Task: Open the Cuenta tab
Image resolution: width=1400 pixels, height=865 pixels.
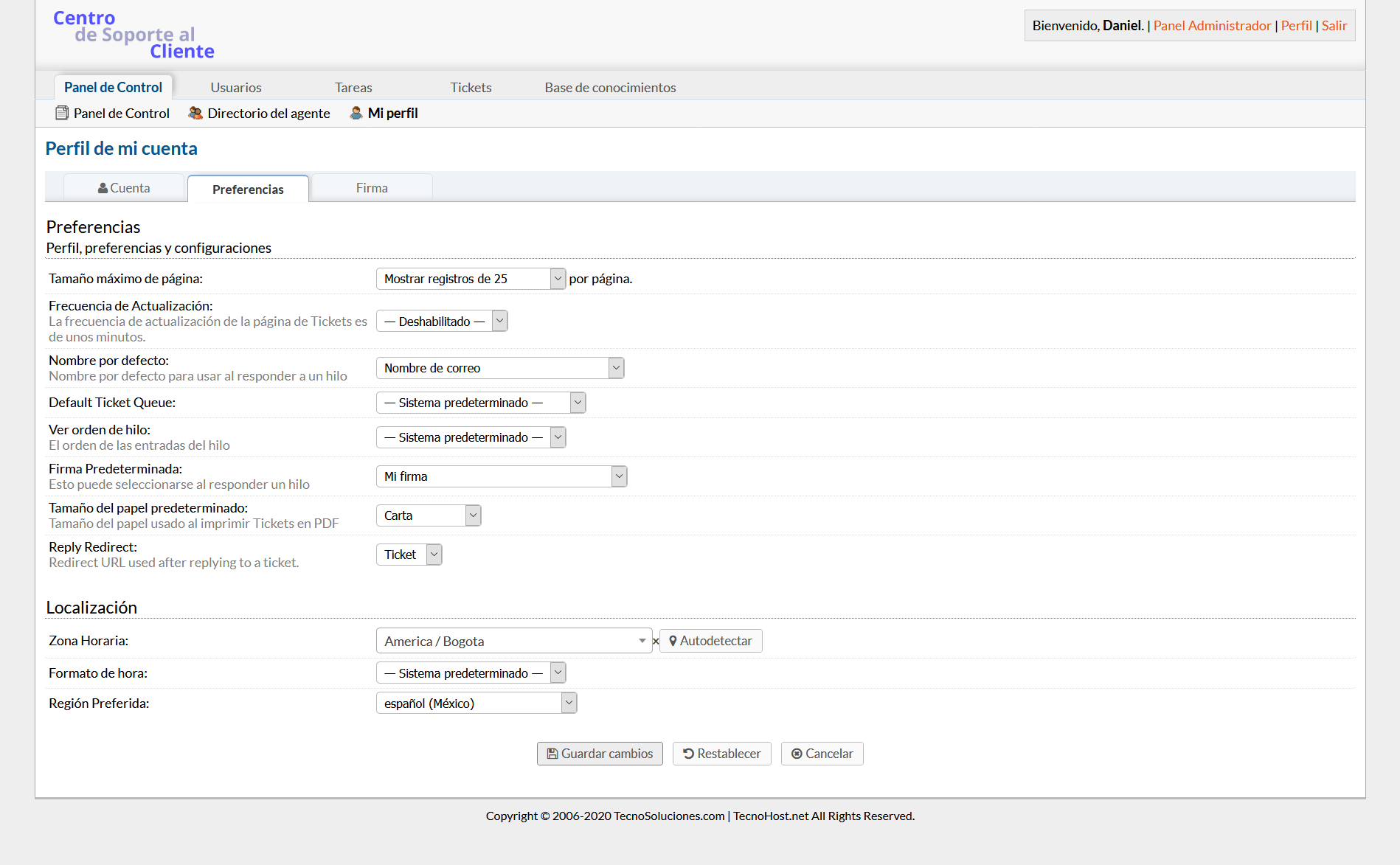Action: click(124, 188)
